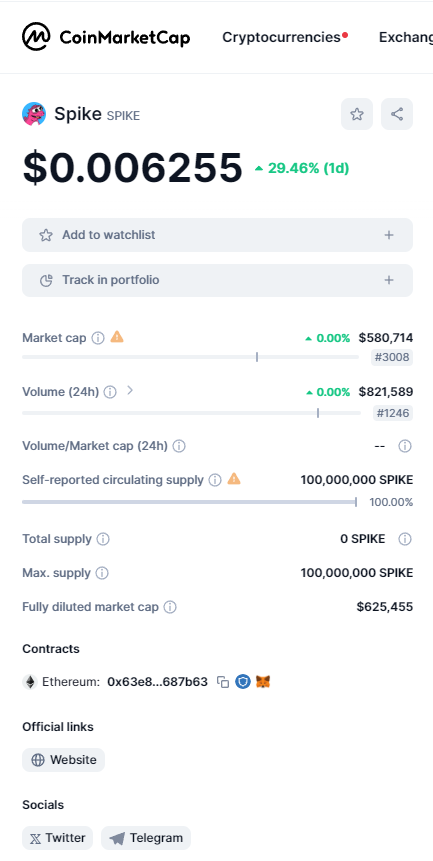Click the star icon beside Add to watchlist
The height and width of the screenshot is (861, 433).
[x=46, y=235]
